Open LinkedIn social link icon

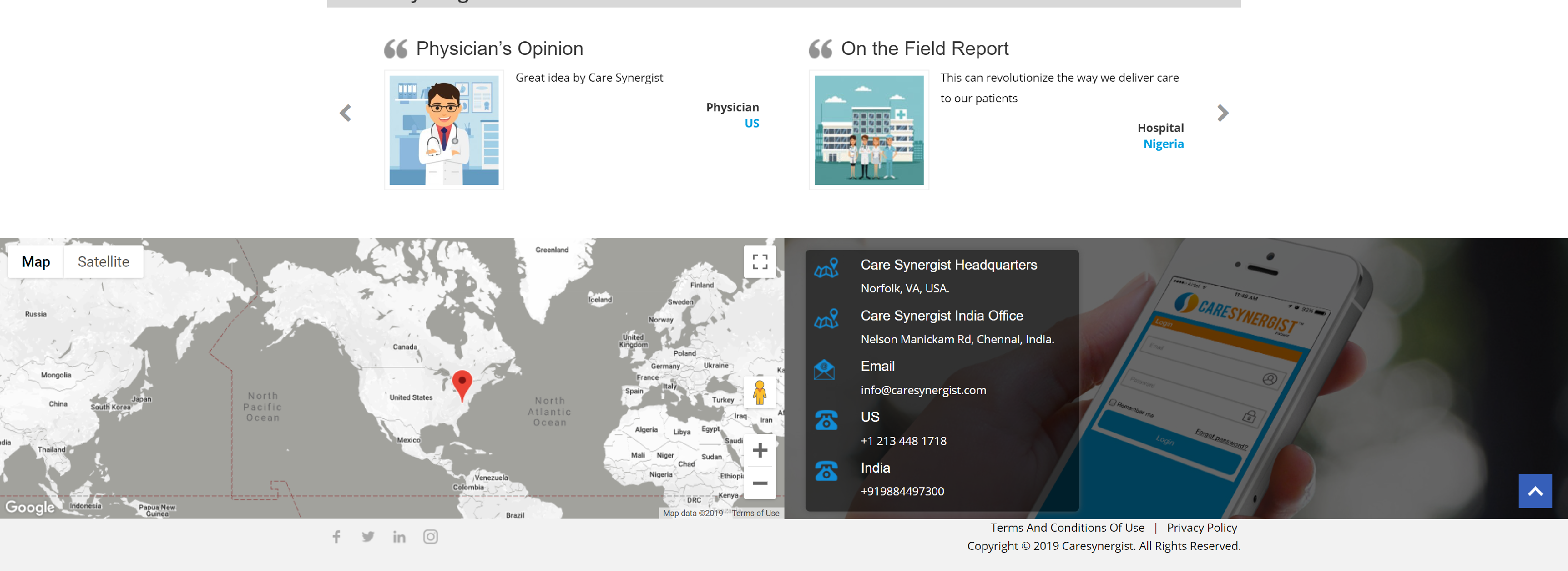(x=399, y=536)
